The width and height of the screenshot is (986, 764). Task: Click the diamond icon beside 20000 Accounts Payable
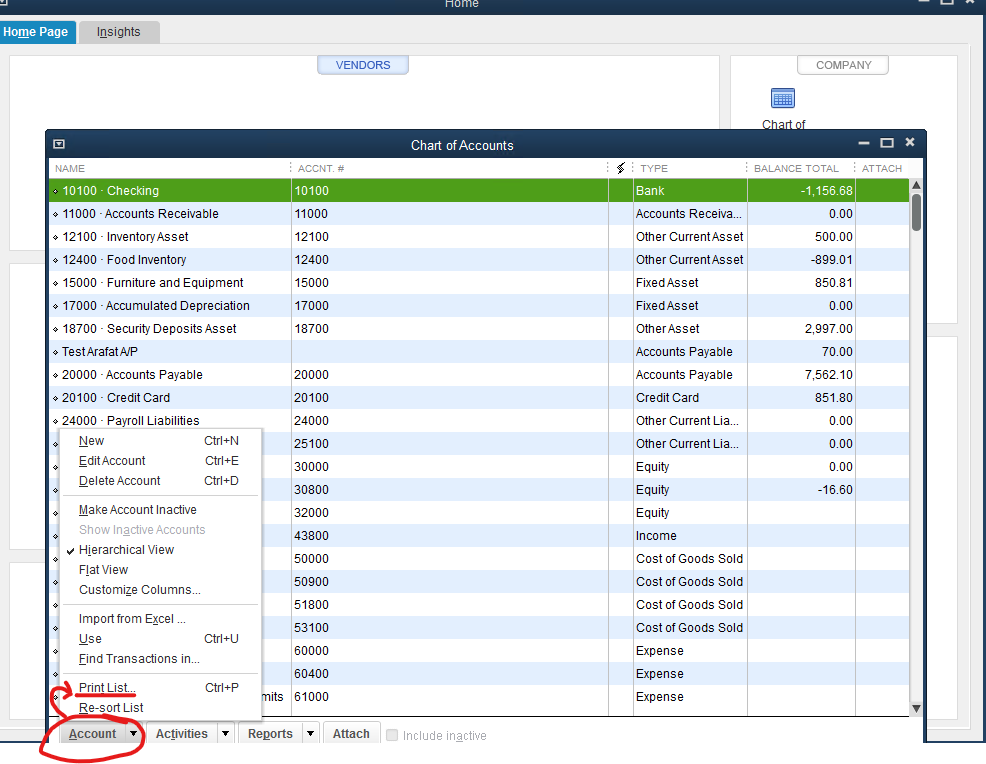(x=57, y=374)
